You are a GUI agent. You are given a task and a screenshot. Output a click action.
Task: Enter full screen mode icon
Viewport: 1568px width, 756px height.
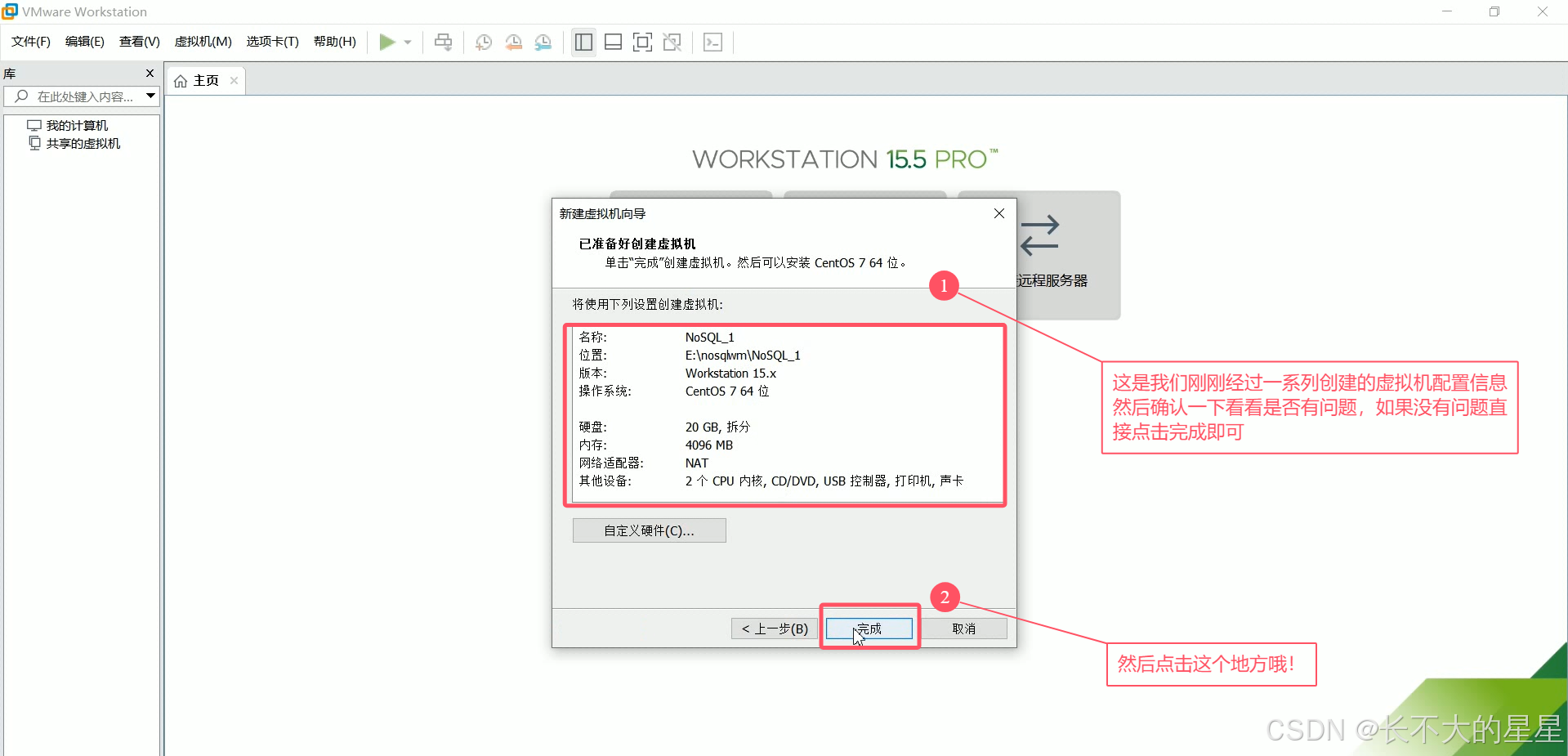tap(642, 42)
